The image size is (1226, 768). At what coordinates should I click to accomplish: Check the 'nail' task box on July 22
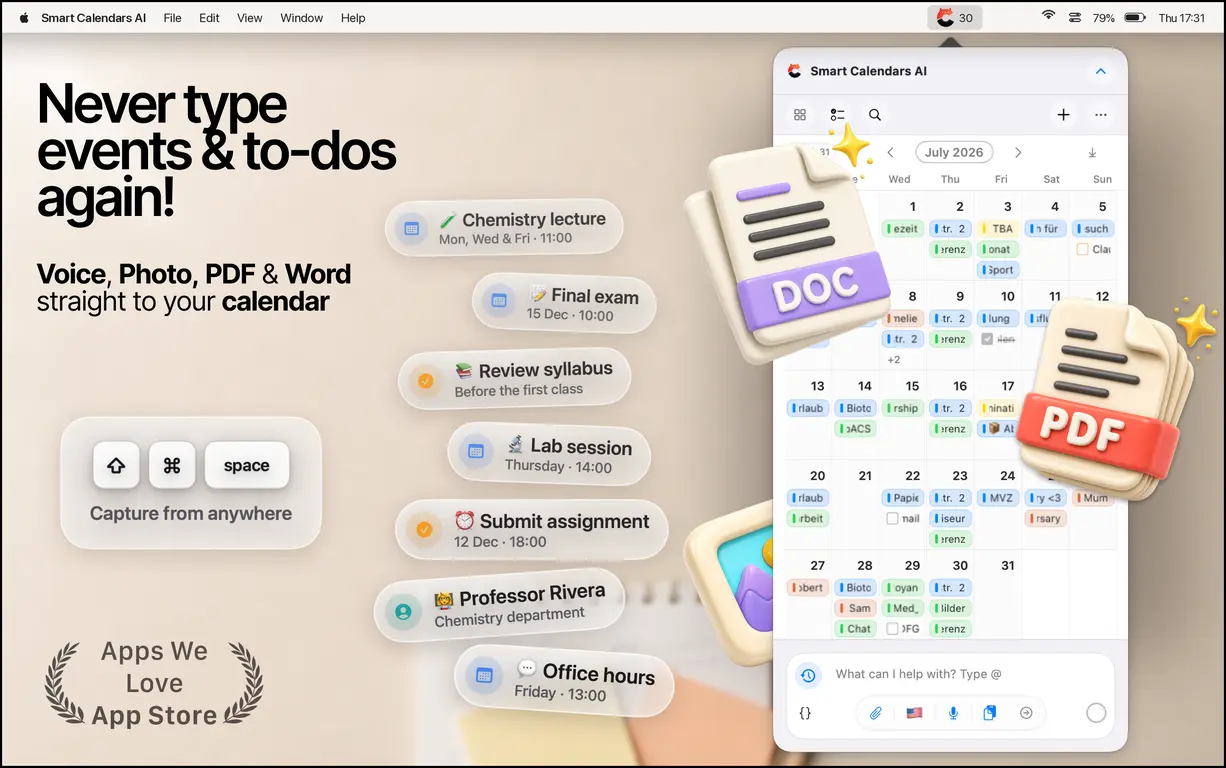click(x=893, y=519)
